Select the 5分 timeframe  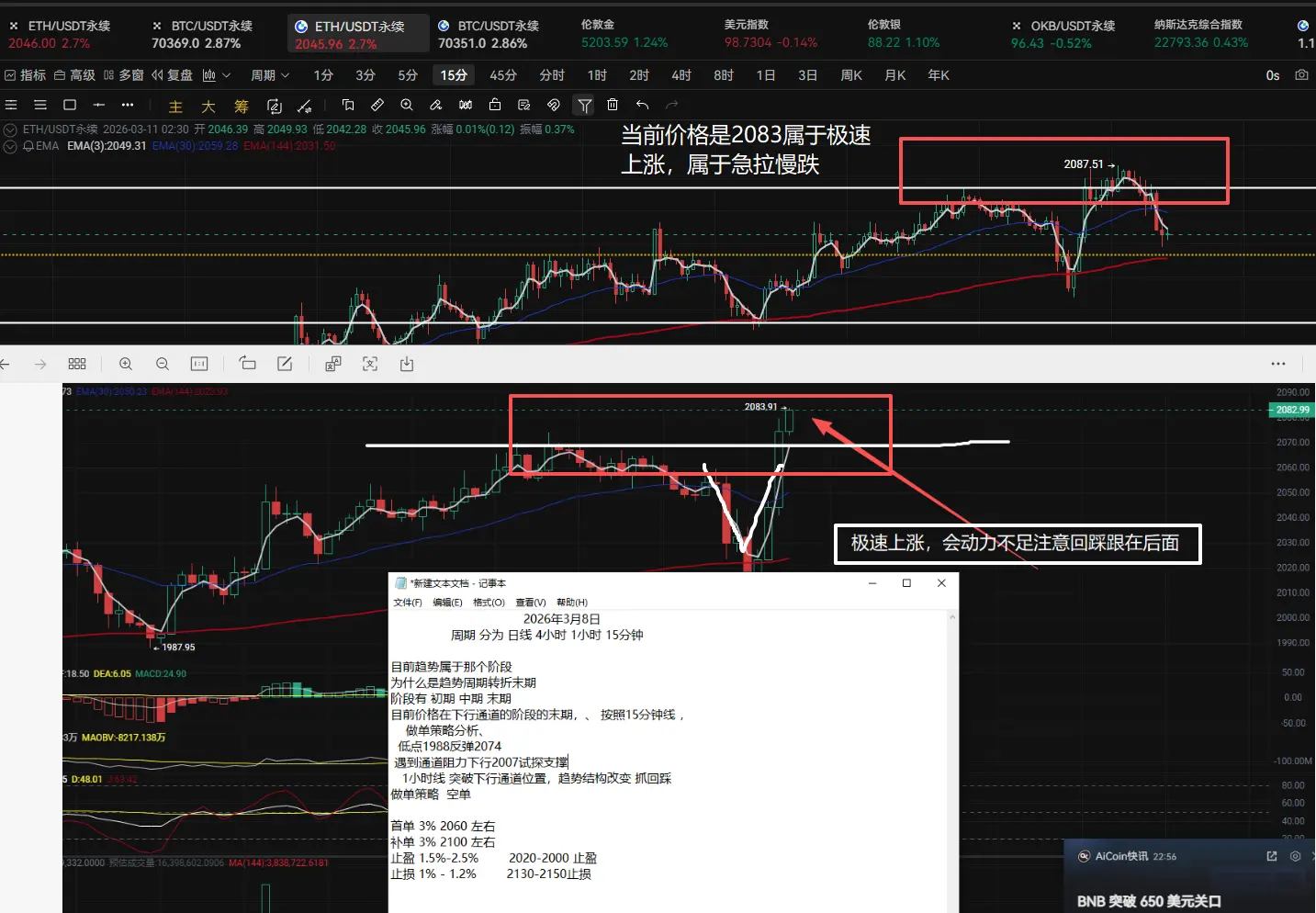tap(408, 75)
